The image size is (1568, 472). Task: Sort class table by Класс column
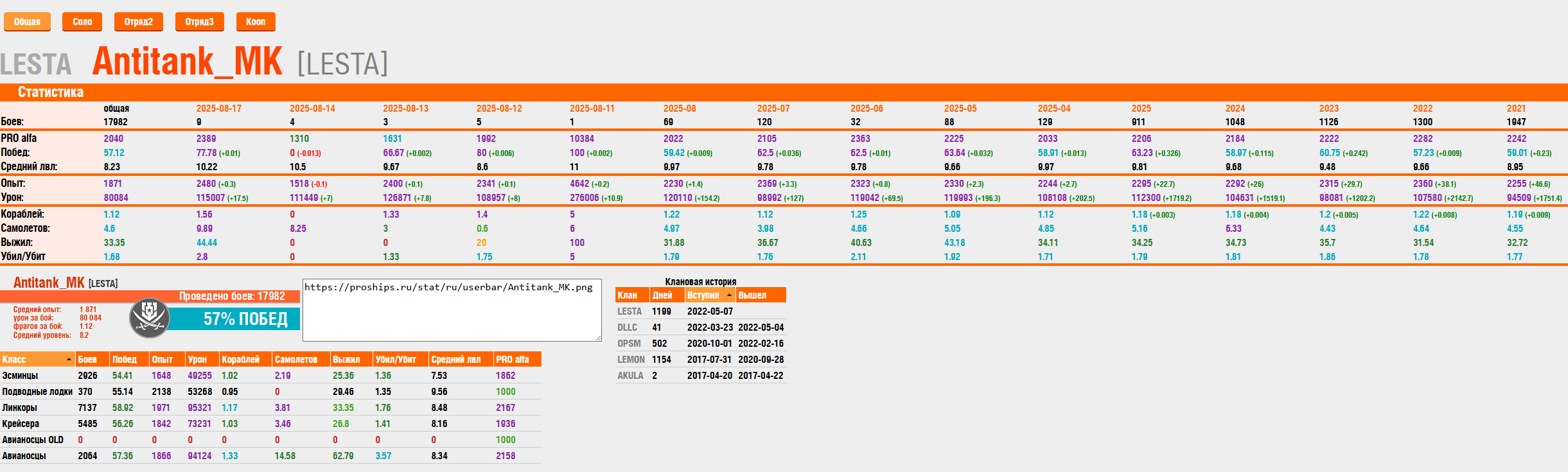[x=37, y=360]
